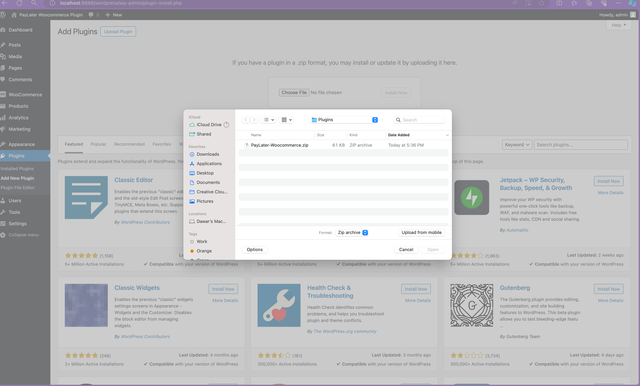Click + New in admin bar
The height and width of the screenshot is (386, 640).
(x=113, y=15)
